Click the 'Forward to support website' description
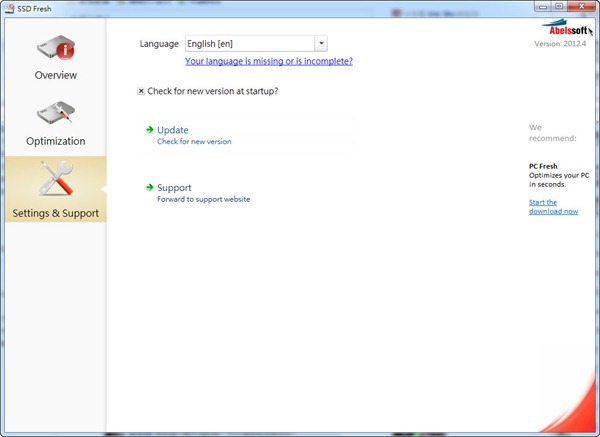This screenshot has width=600, height=437. pos(203,199)
